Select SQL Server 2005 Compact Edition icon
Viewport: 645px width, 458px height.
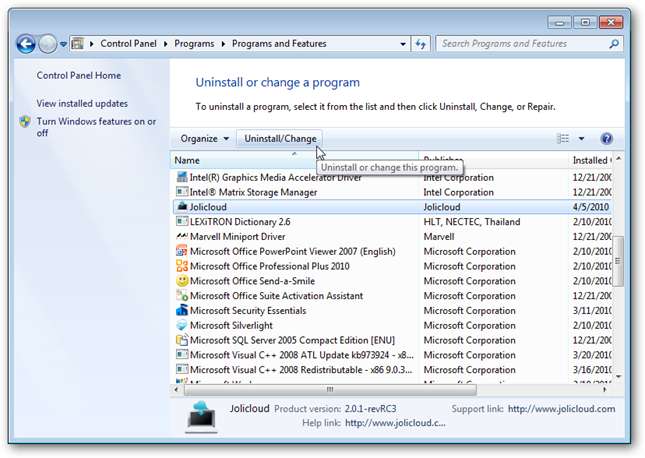click(x=182, y=340)
